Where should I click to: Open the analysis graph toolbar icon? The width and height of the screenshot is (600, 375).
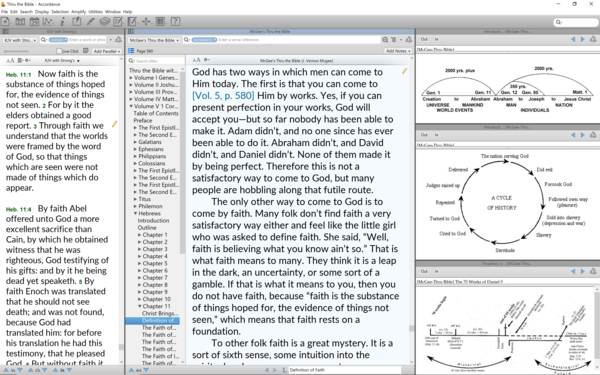pyautogui.click(x=48, y=21)
